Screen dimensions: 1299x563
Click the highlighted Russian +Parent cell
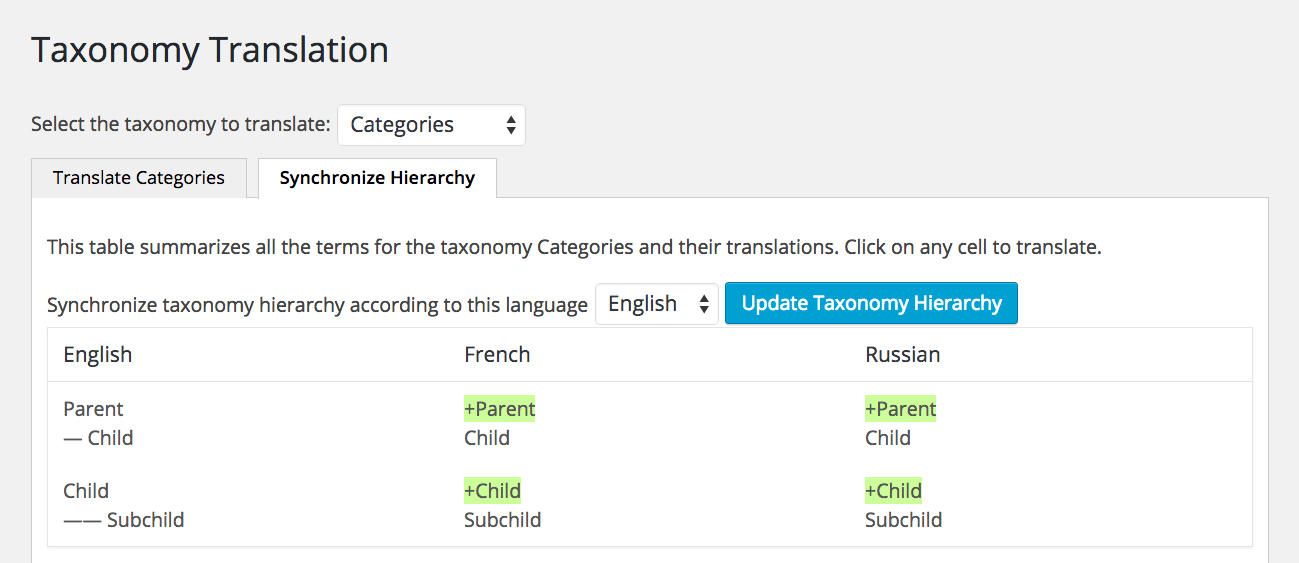[x=901, y=409]
